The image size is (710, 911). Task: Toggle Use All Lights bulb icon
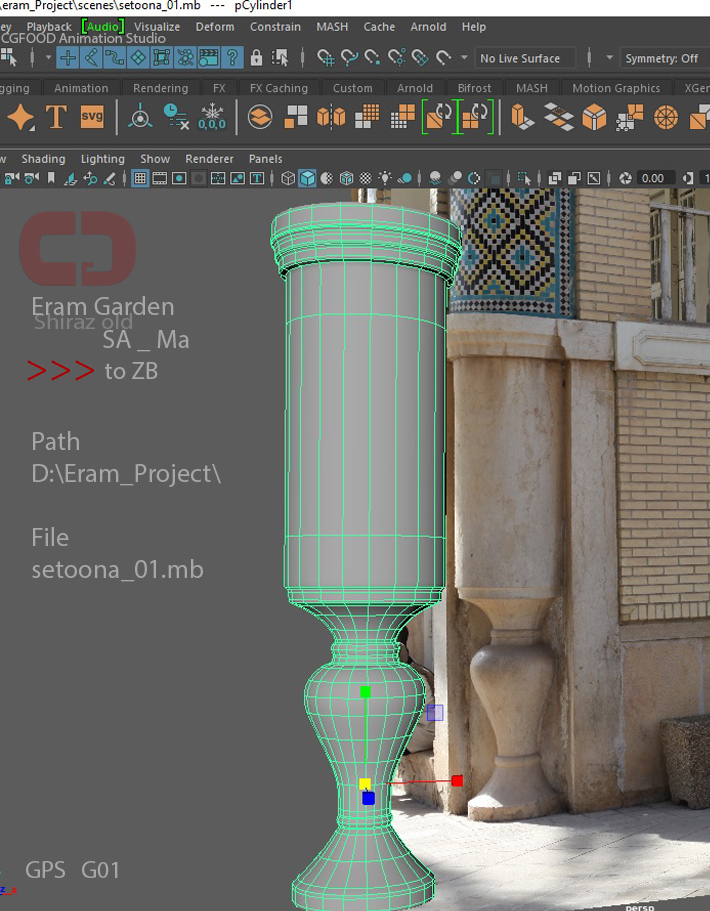385,178
